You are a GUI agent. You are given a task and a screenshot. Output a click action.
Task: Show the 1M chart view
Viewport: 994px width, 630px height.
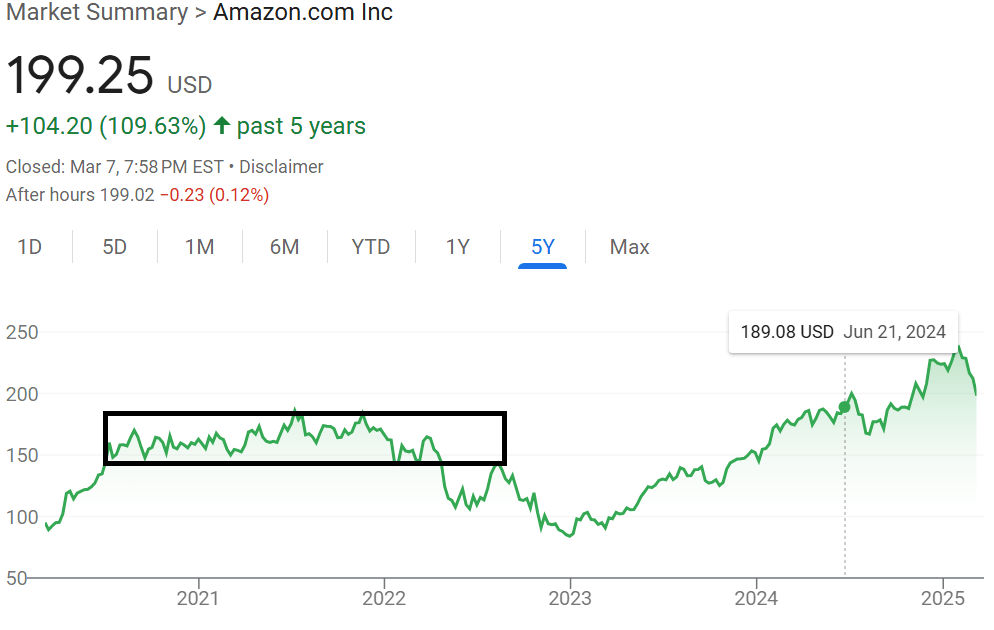click(x=200, y=247)
